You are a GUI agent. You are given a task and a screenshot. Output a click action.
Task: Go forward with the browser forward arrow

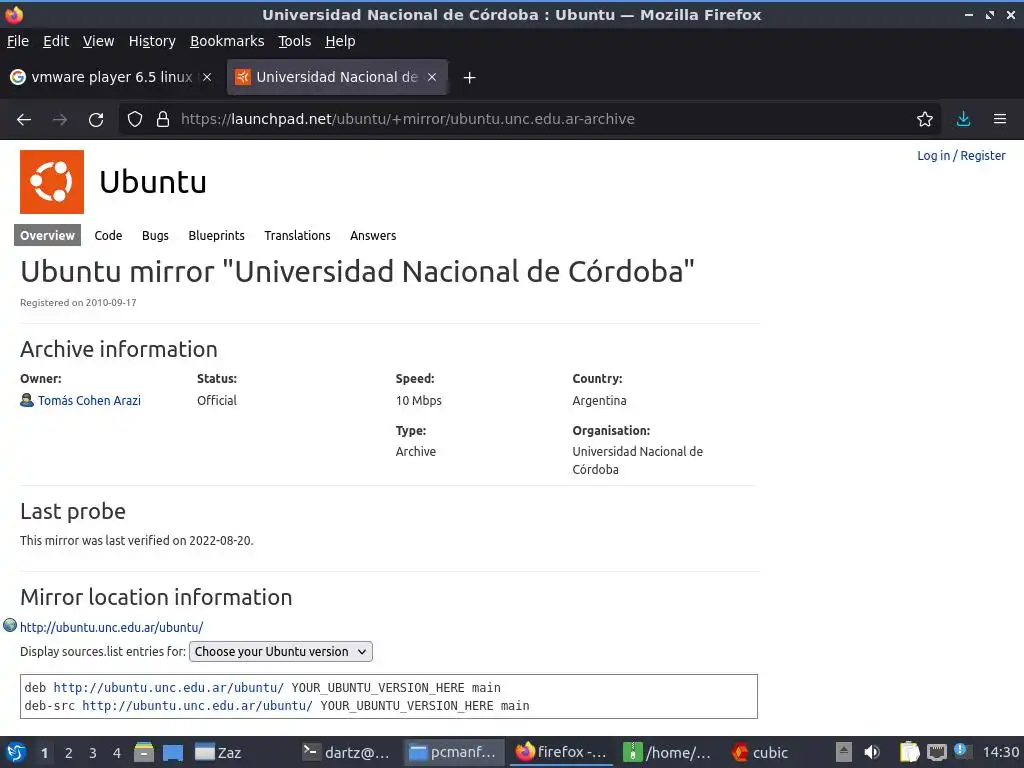tap(60, 119)
